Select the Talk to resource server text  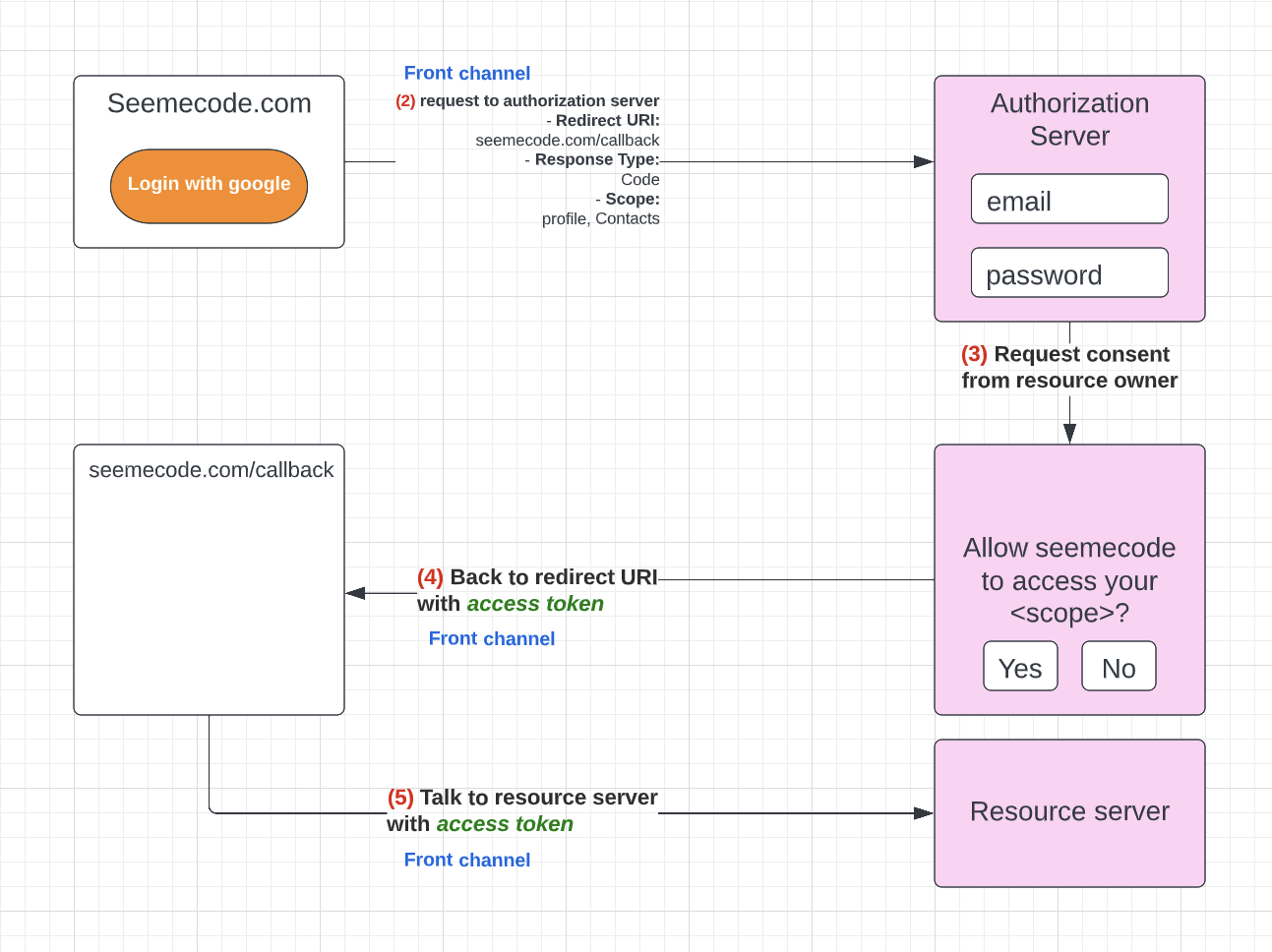tap(539, 798)
